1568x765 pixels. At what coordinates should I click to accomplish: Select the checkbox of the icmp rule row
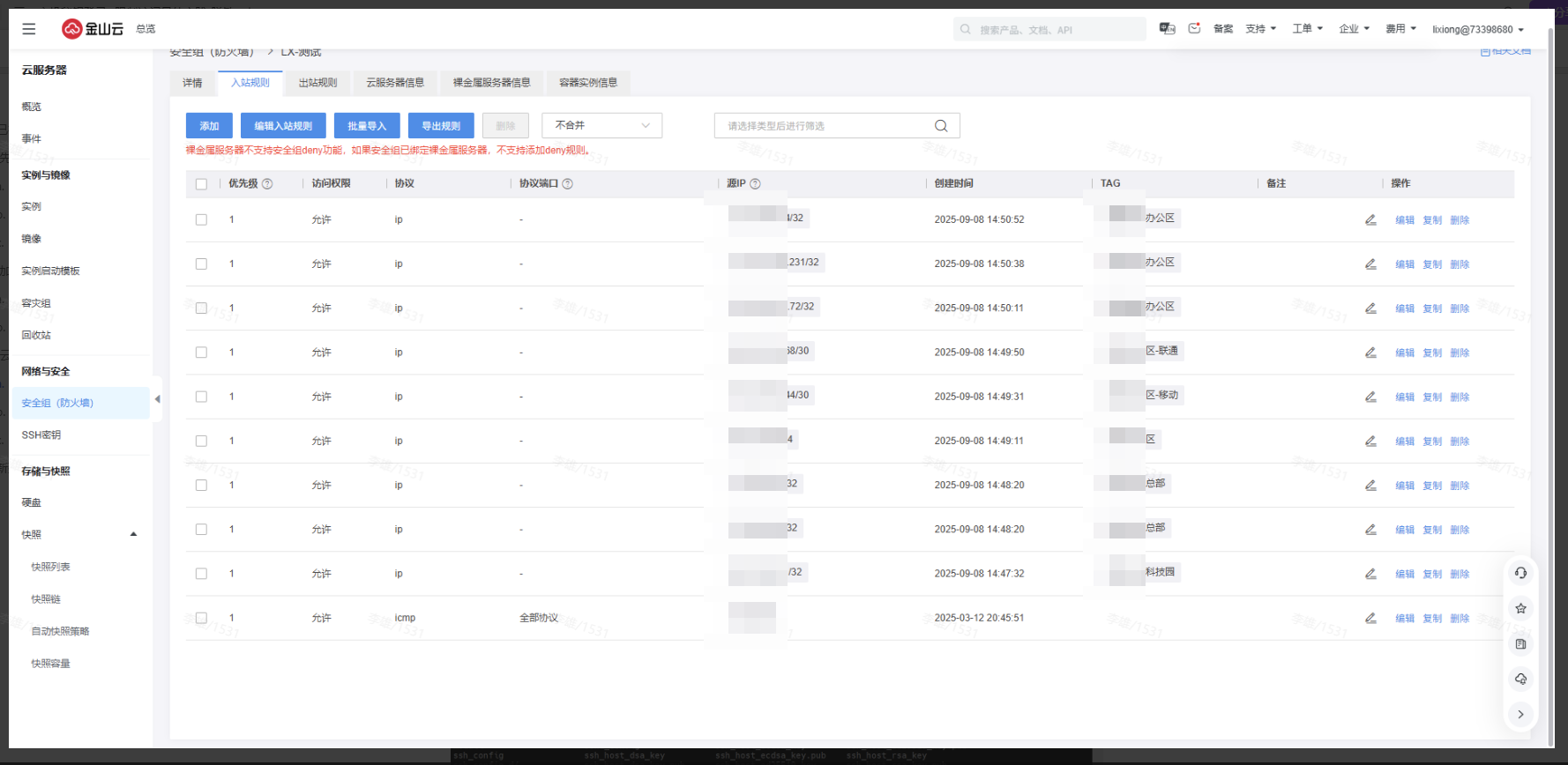pyautogui.click(x=201, y=618)
